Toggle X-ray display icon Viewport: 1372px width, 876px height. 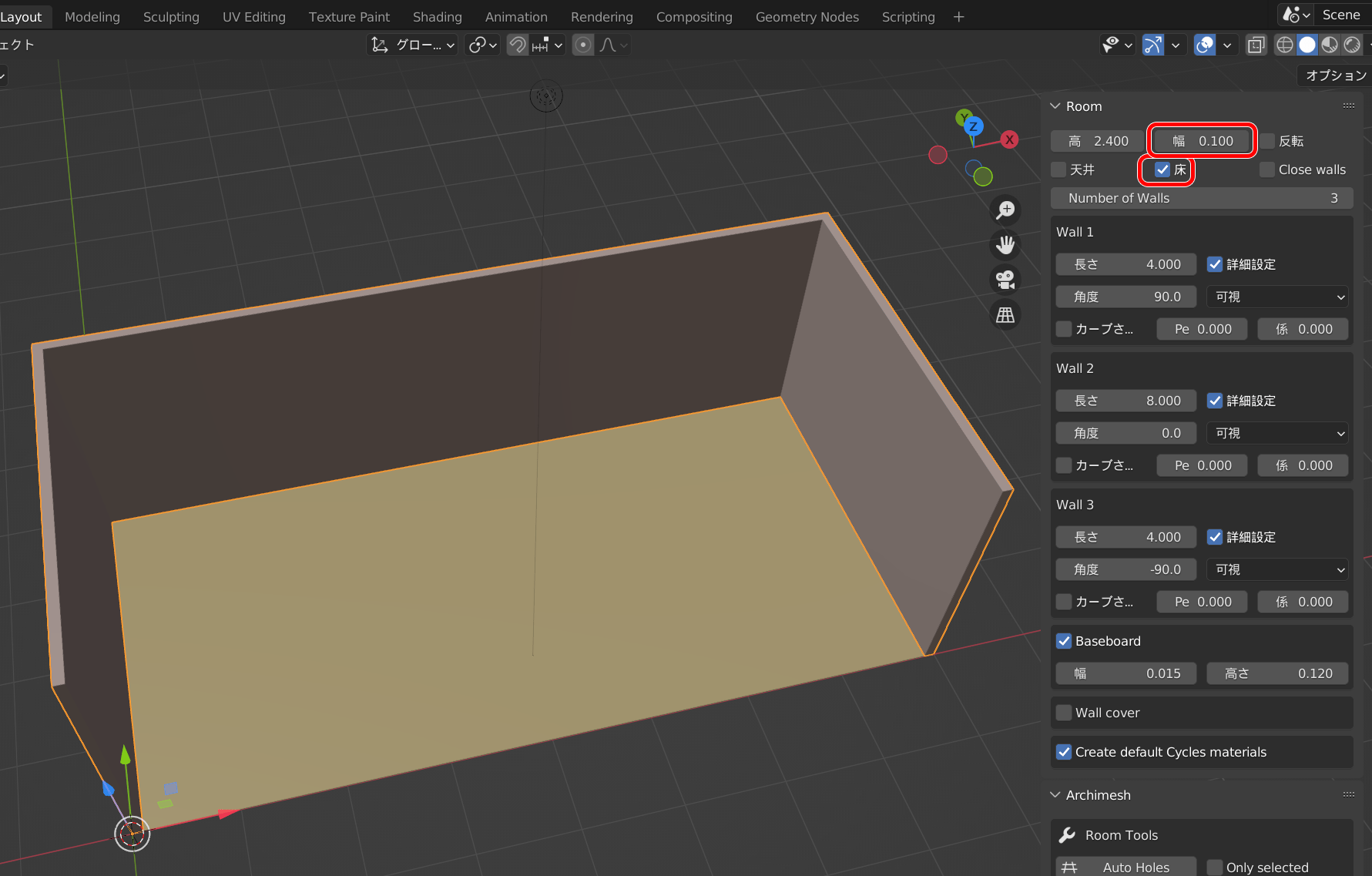coord(1256,45)
